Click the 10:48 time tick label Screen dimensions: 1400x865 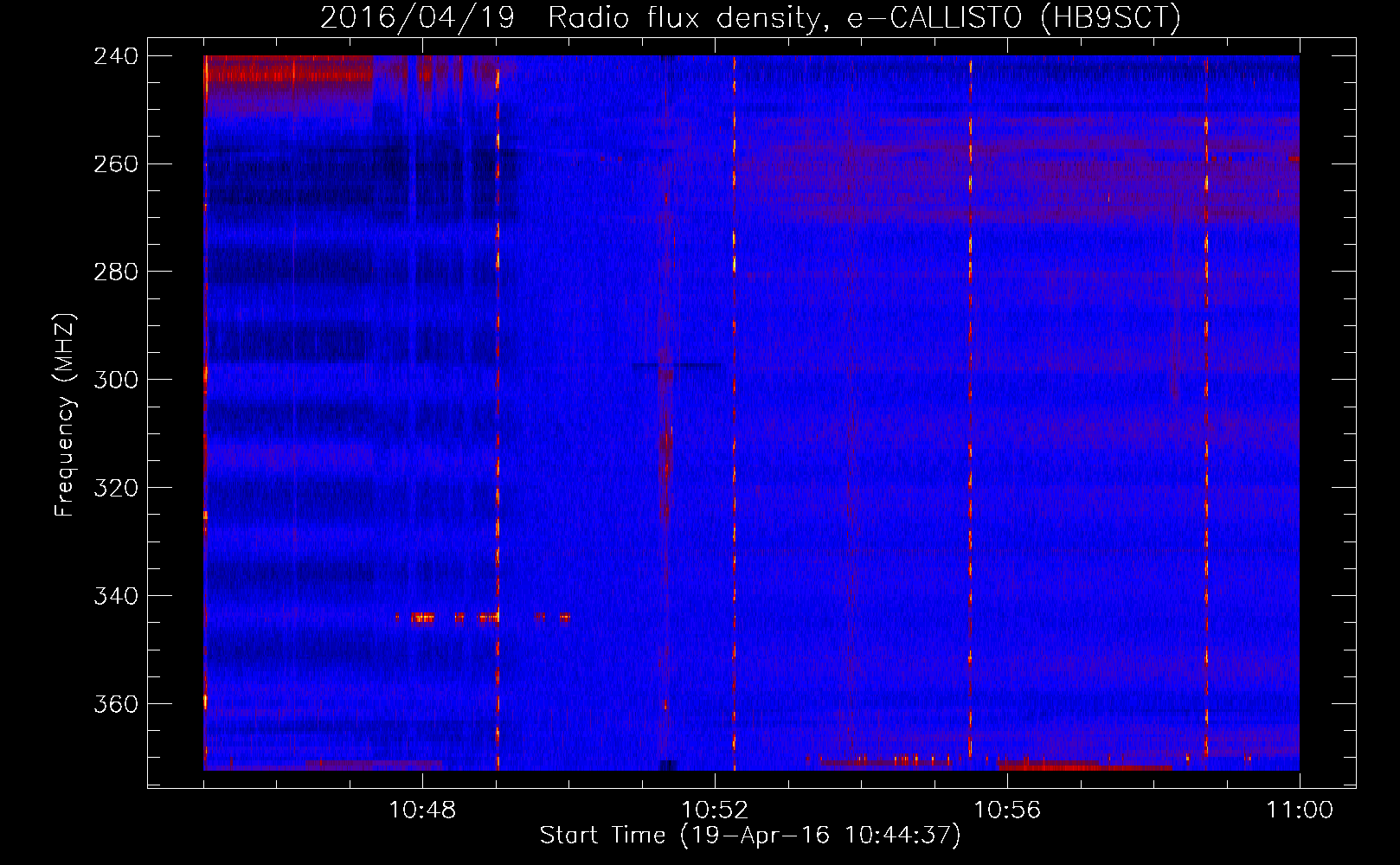422,811
